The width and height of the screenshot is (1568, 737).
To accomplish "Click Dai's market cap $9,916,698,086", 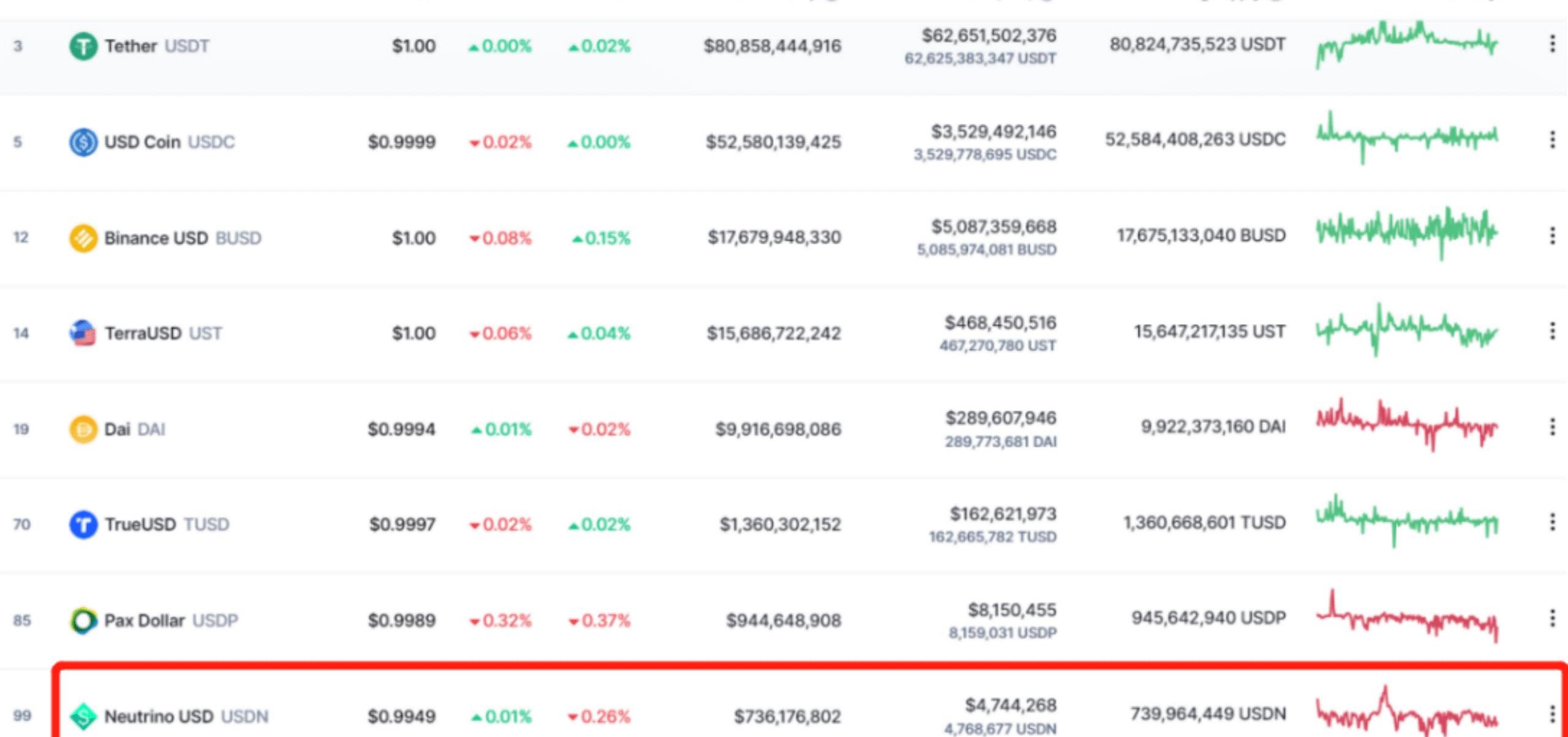I will (778, 429).
